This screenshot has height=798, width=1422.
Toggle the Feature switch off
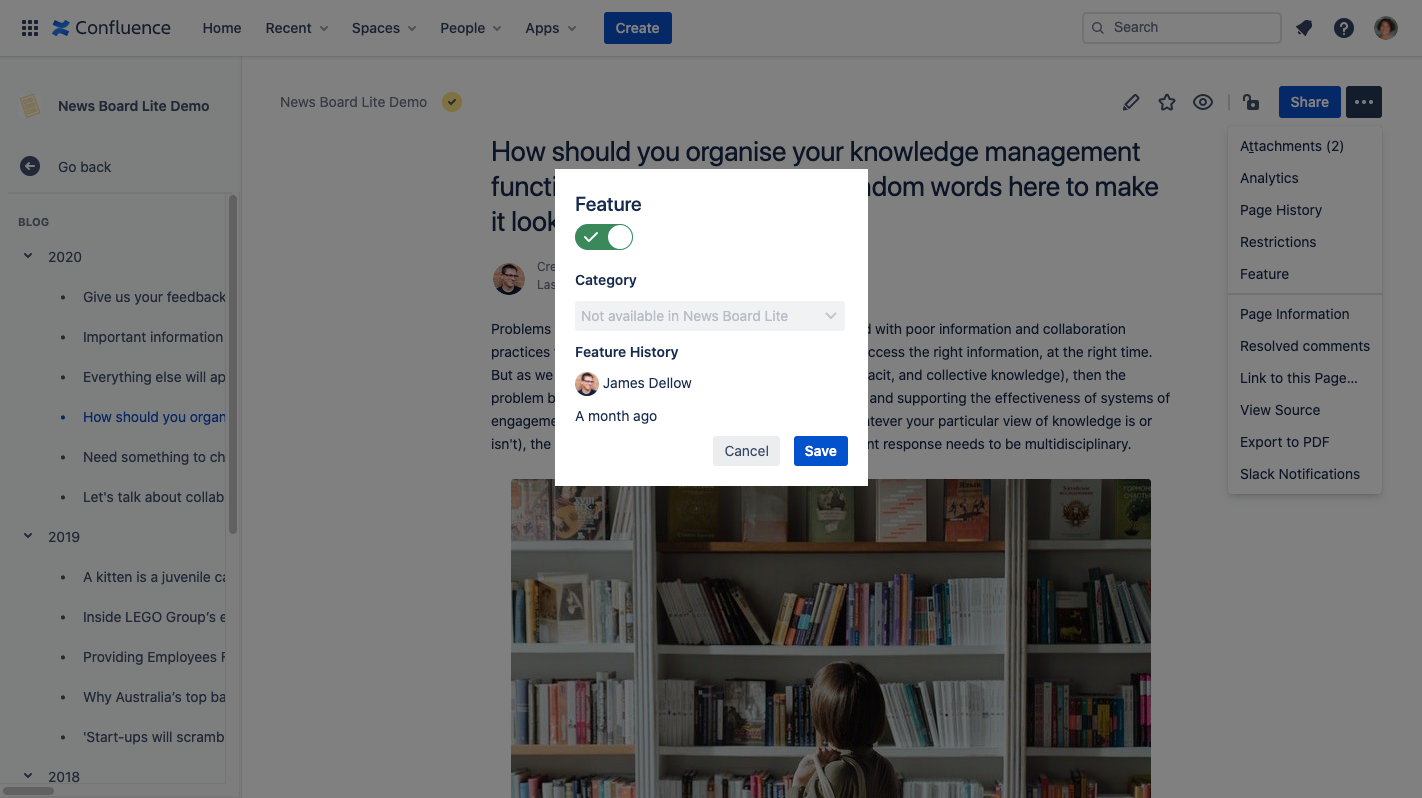pyautogui.click(x=604, y=237)
